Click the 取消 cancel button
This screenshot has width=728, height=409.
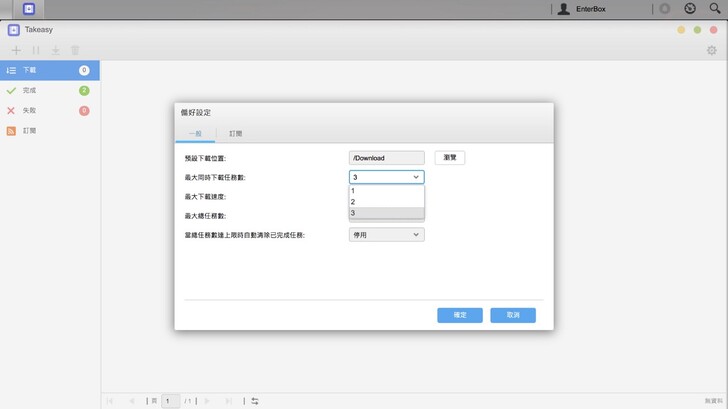click(513, 315)
